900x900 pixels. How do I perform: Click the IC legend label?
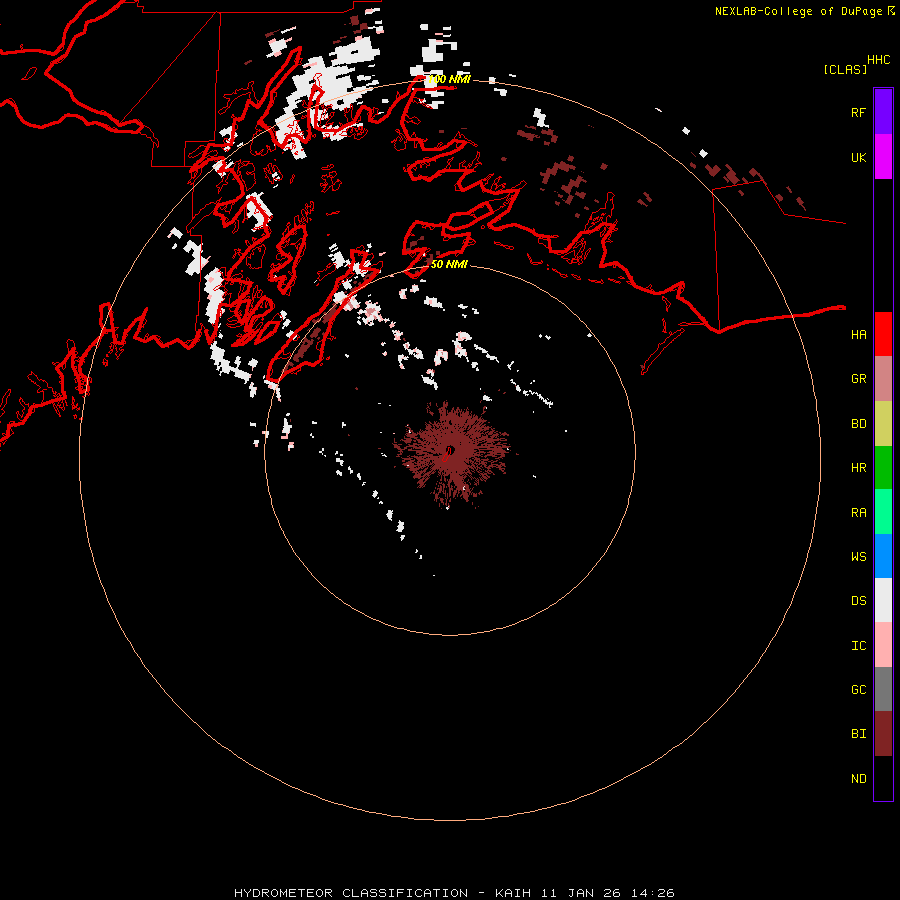tap(858, 646)
